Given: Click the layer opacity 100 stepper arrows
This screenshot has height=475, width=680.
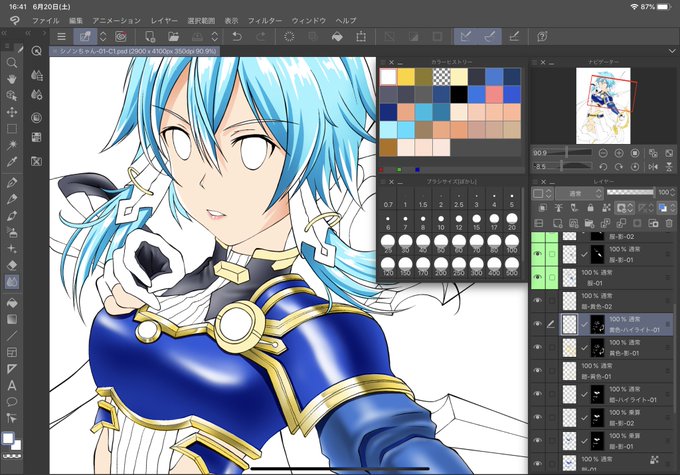Looking at the screenshot, I should click(673, 192).
